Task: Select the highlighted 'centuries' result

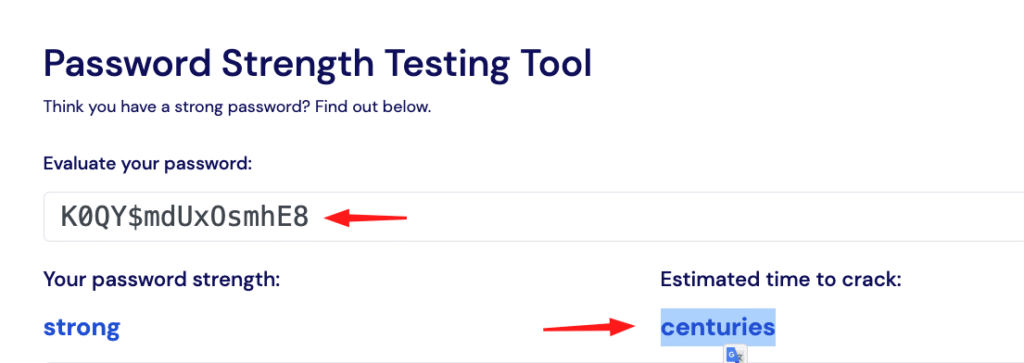Action: tap(718, 327)
